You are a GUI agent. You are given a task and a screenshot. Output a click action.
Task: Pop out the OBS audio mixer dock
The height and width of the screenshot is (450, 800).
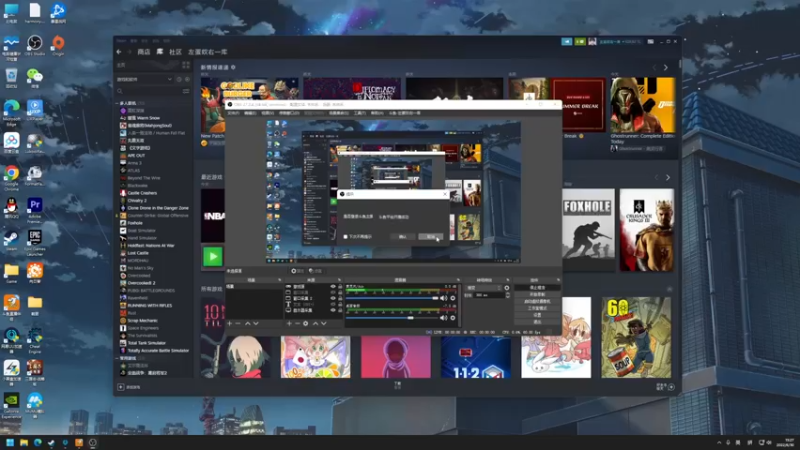pos(459,280)
